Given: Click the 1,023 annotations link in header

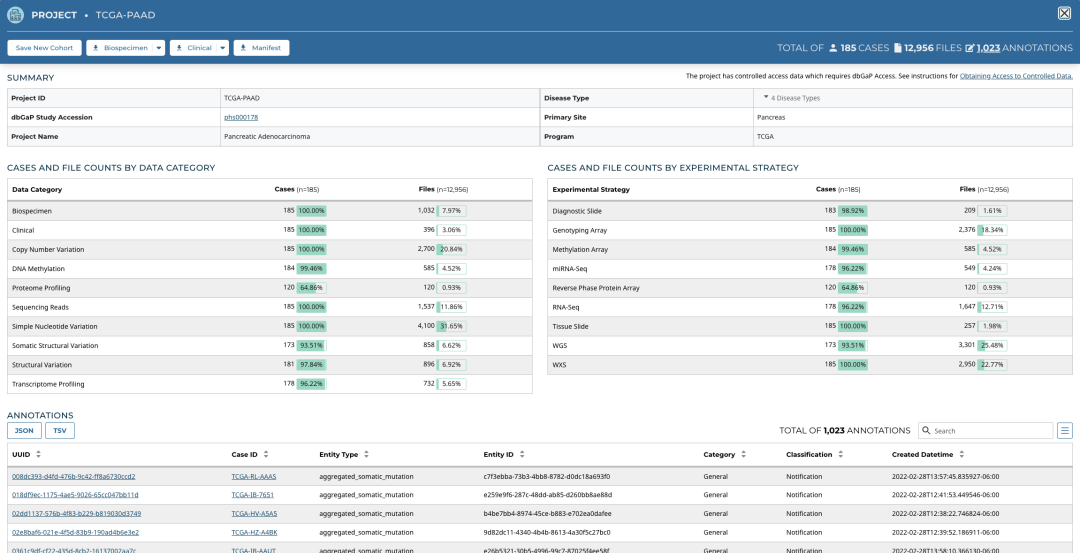Looking at the screenshot, I should click(988, 48).
